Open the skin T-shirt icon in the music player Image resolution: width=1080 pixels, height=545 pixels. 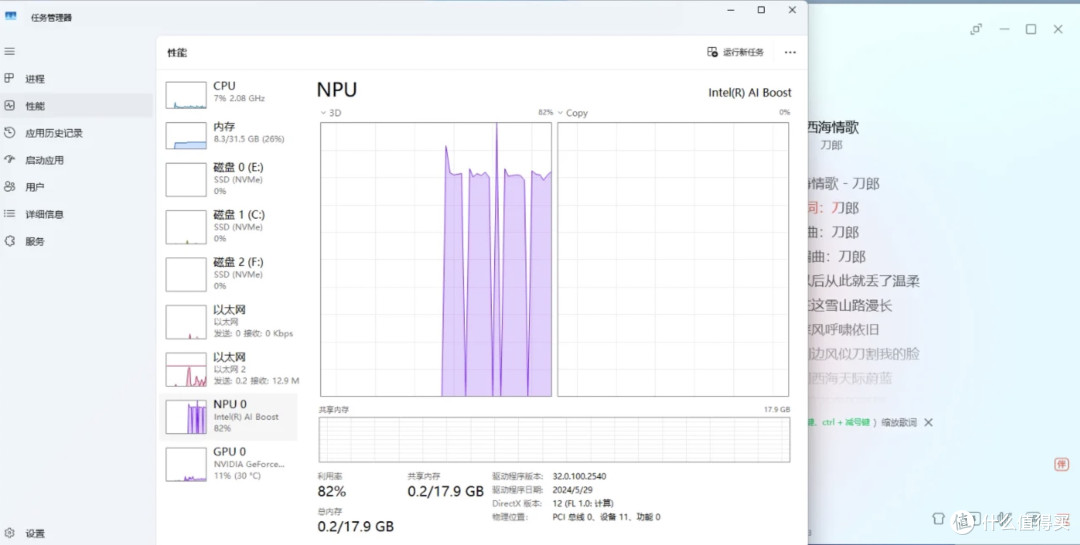[937, 518]
